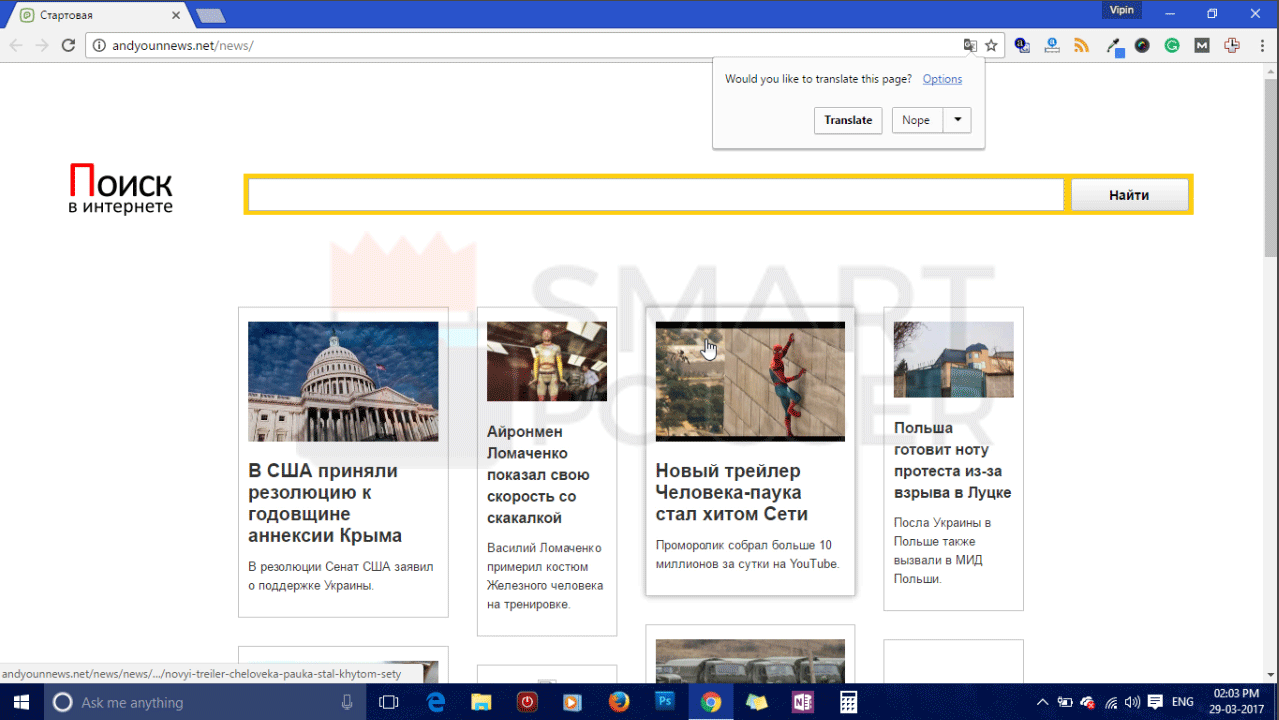
Task: Reload the andyounnews page
Action: pyautogui.click(x=68, y=45)
